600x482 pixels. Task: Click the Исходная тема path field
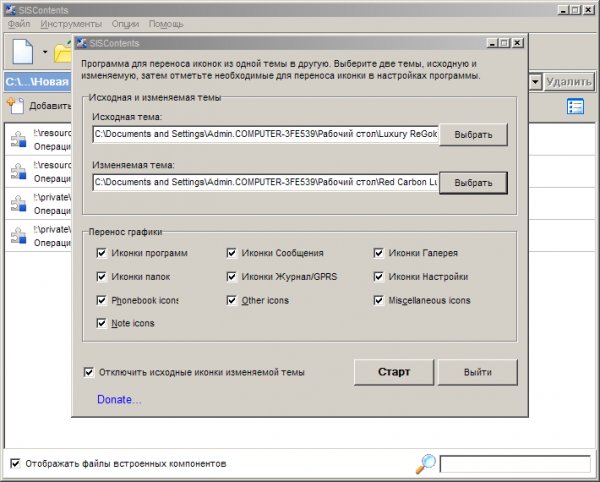click(266, 134)
